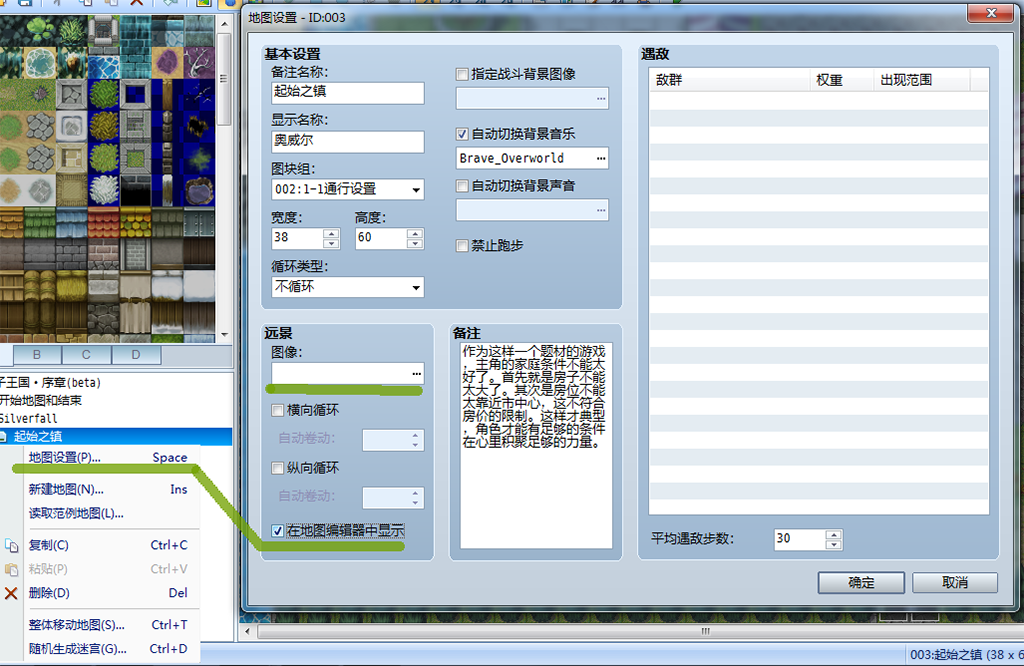Screen dimensions: 1024x666
Task: Click the tile palette scroll-down arrow
Action: pos(224,334)
